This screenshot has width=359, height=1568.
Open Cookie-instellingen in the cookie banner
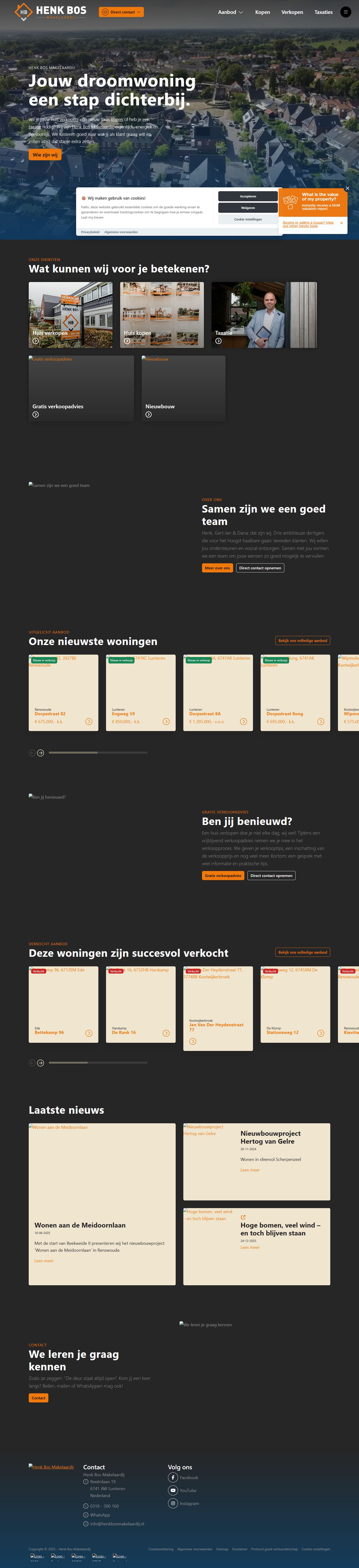tap(248, 219)
